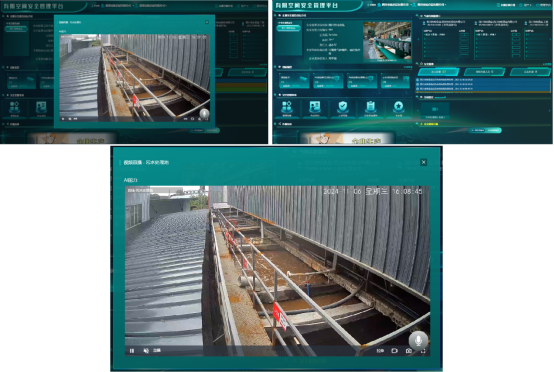
Task: Open the ID card personnel module icon
Action: pos(314,107)
